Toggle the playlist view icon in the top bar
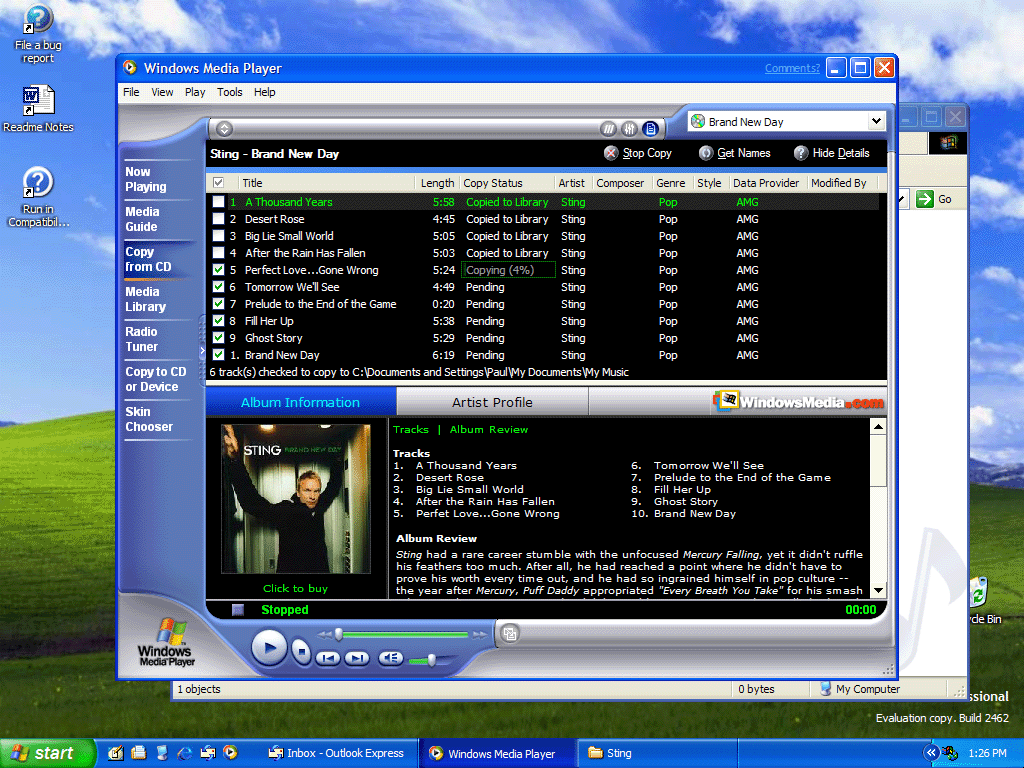This screenshot has height=768, width=1024. 650,129
